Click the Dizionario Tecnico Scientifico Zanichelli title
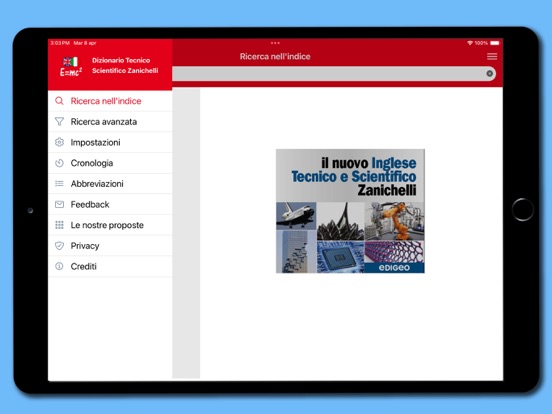The width and height of the screenshot is (552, 414). point(125,65)
